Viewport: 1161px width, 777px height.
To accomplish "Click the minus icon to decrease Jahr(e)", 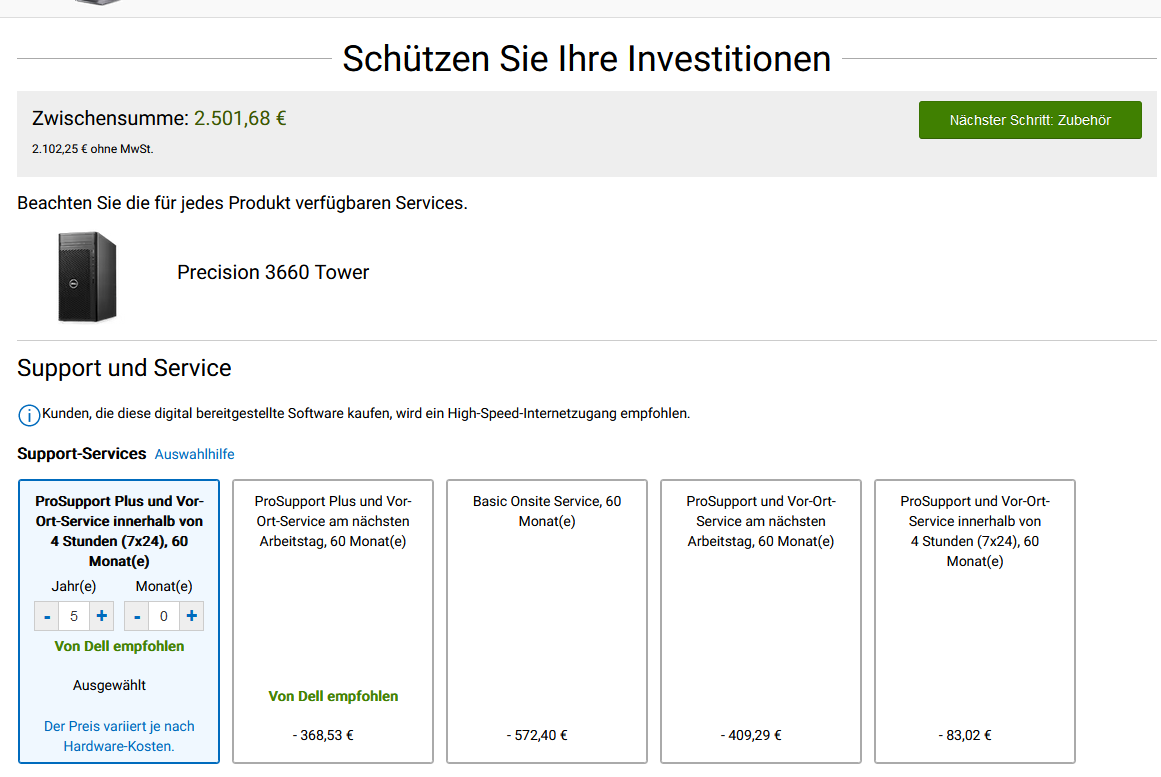I will pos(47,615).
